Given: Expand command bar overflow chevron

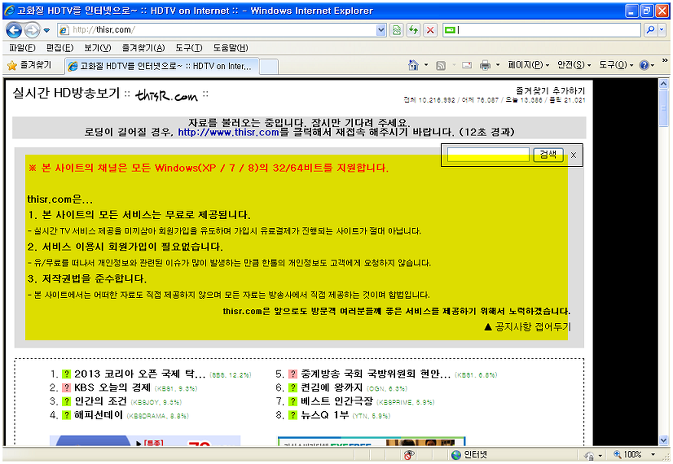Looking at the screenshot, I should pos(665,61).
